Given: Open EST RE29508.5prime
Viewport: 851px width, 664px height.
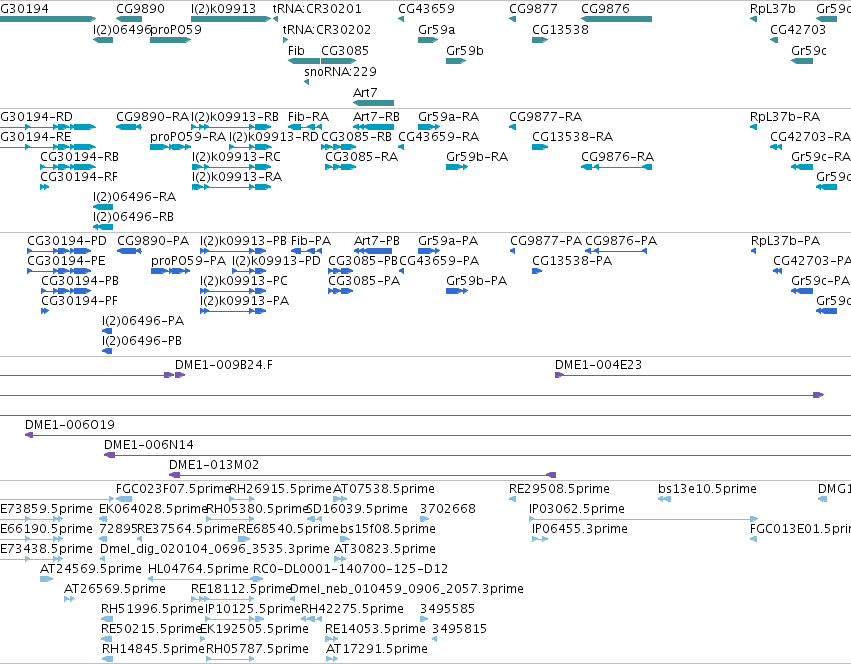Looking at the screenshot, I should click(559, 489).
